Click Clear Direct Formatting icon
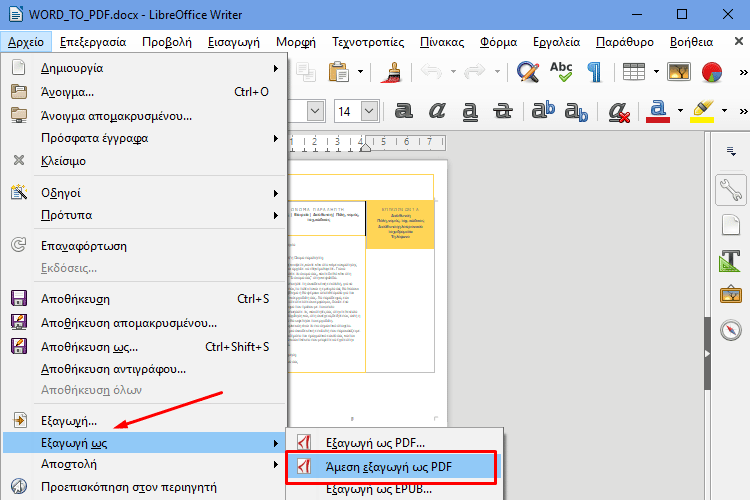This screenshot has height=500, width=750. (619, 112)
